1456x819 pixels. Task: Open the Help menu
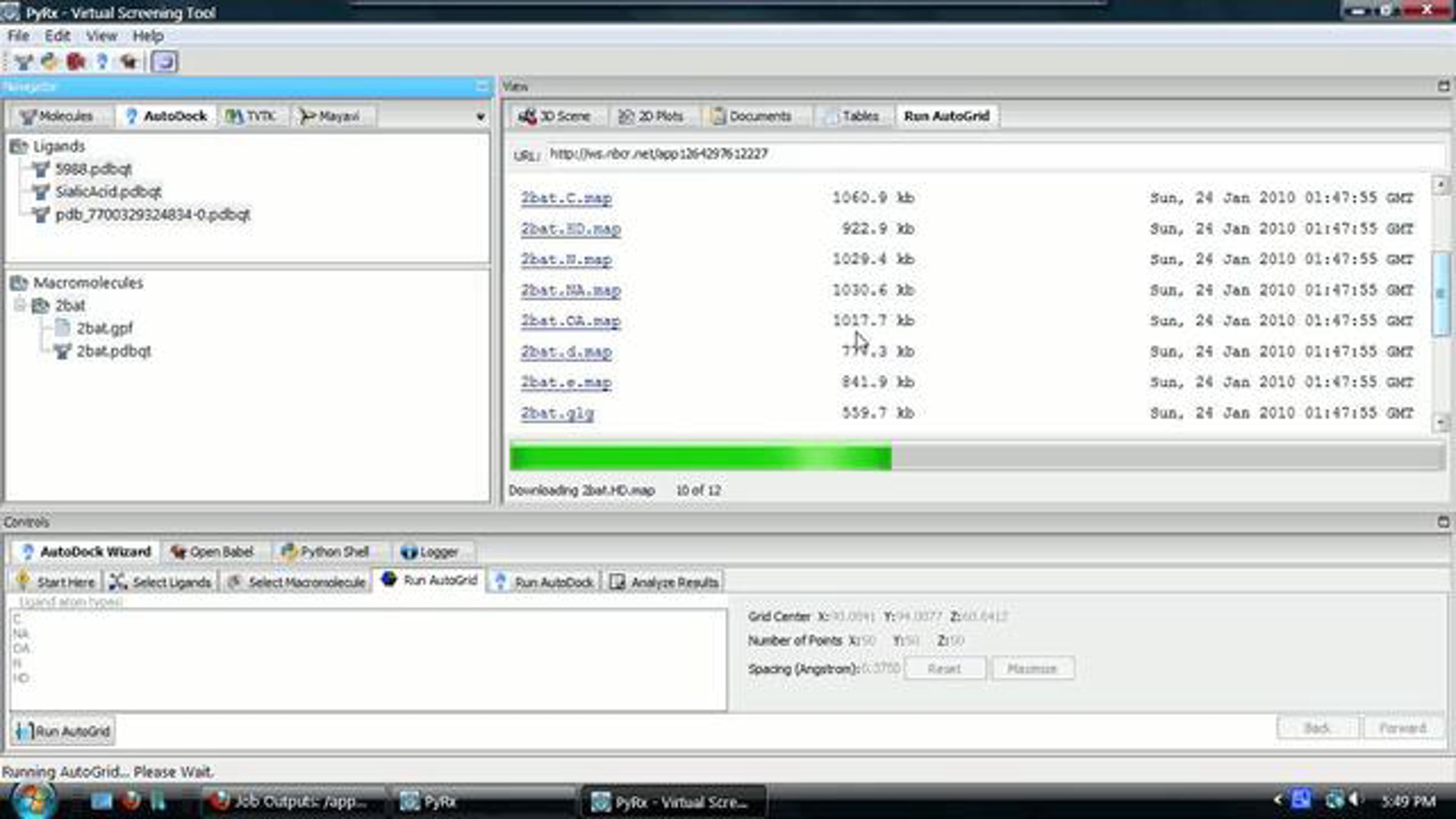click(148, 36)
